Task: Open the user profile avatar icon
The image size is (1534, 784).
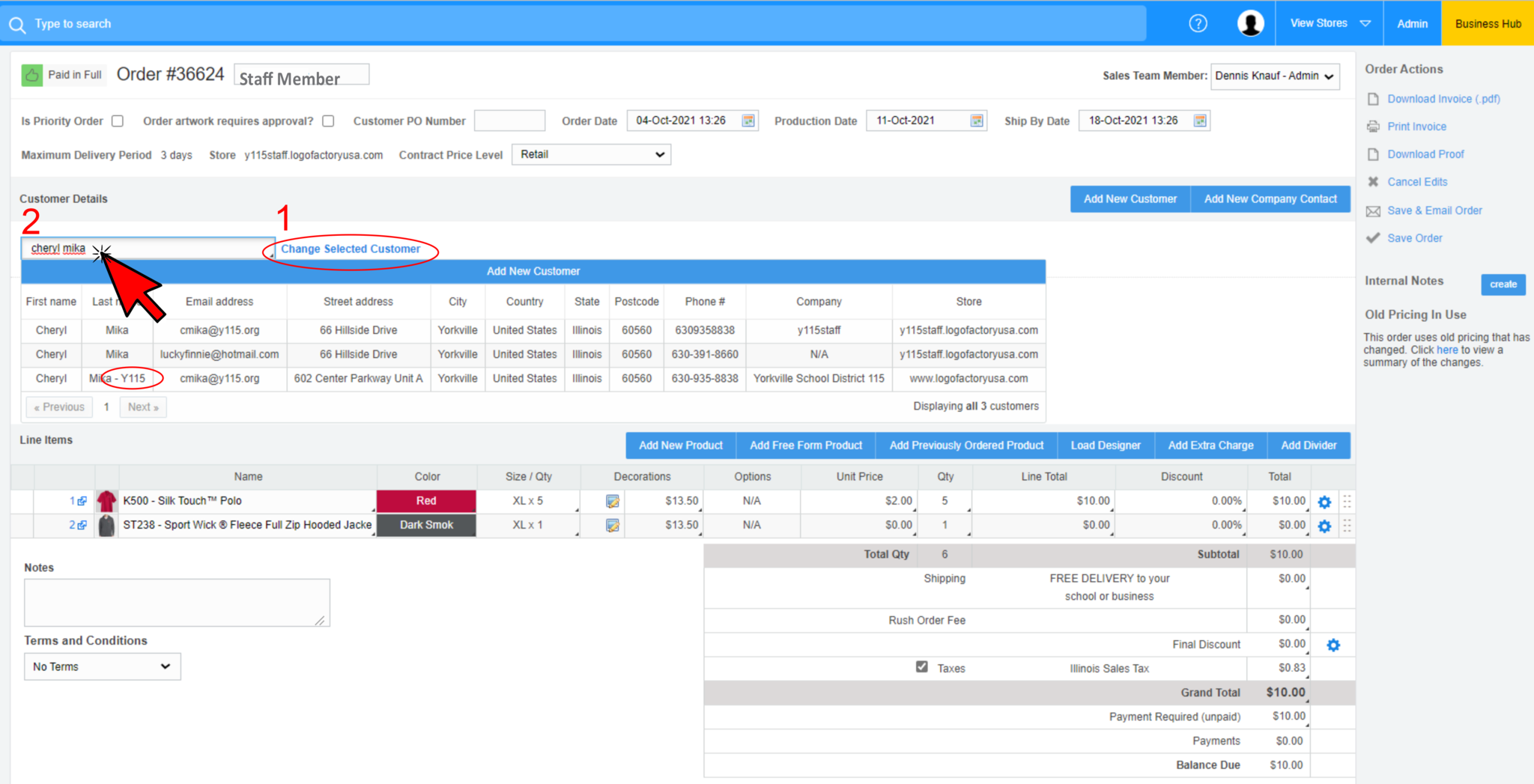Action: [x=1250, y=23]
